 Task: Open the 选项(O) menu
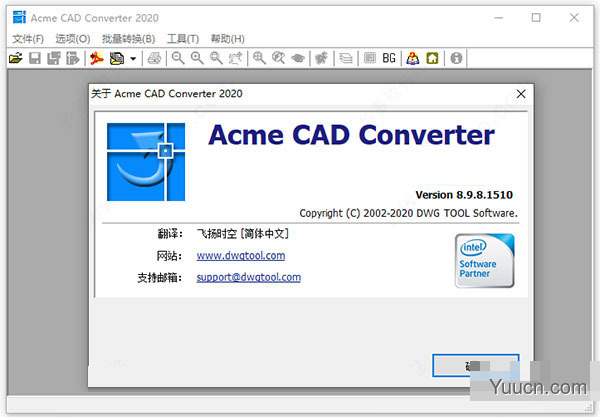73,39
